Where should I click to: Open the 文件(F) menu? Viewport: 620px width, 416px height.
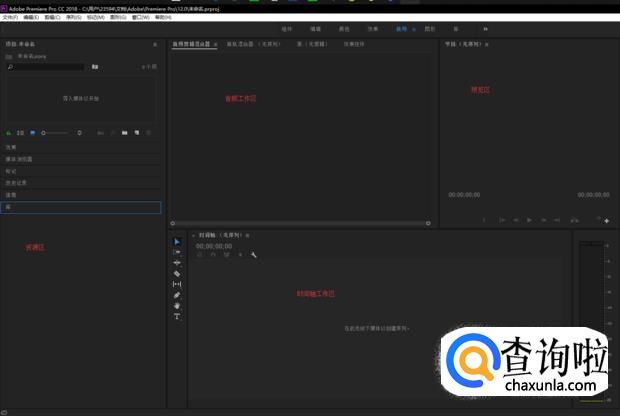point(10,17)
